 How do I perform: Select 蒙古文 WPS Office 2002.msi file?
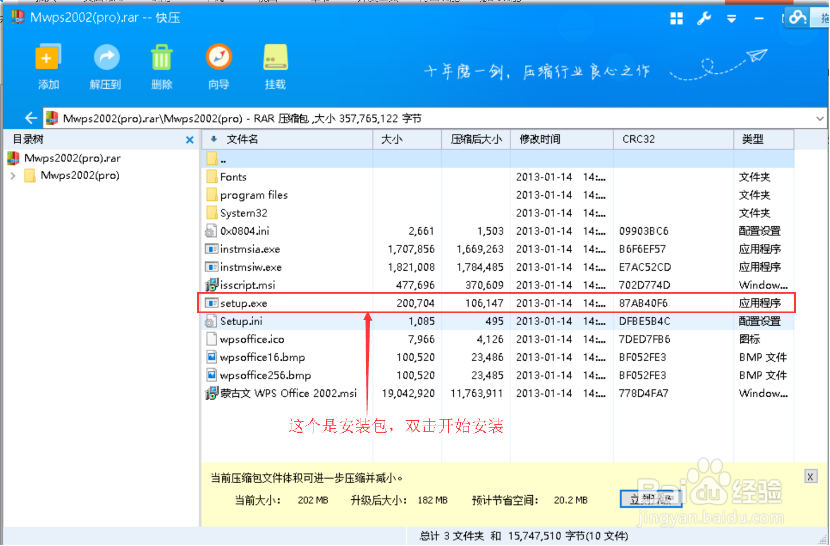498,393
